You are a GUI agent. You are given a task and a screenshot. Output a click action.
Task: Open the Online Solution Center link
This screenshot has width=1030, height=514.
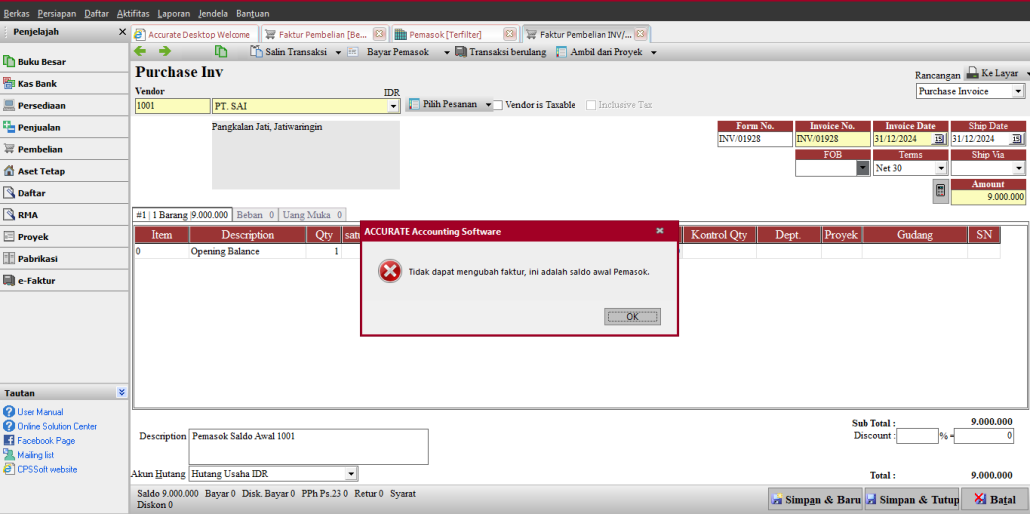point(57,426)
